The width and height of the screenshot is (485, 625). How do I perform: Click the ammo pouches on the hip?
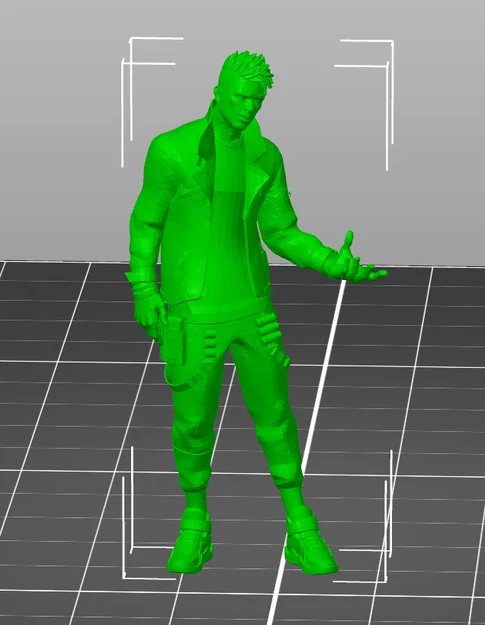tap(271, 339)
